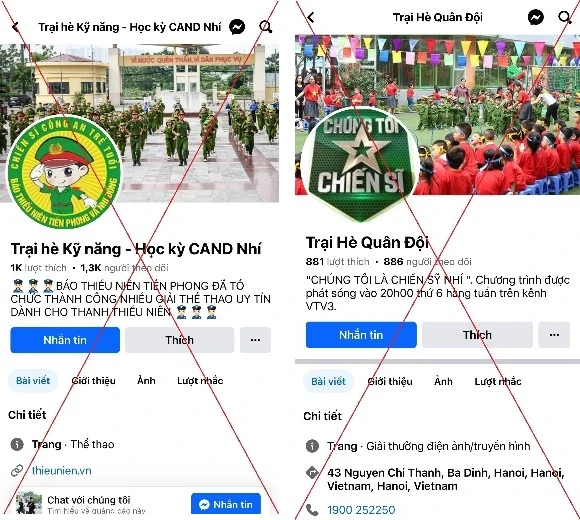Click blue Nhắn tin button on CAND Nhí page
The width and height of the screenshot is (580, 520).
[x=65, y=340]
